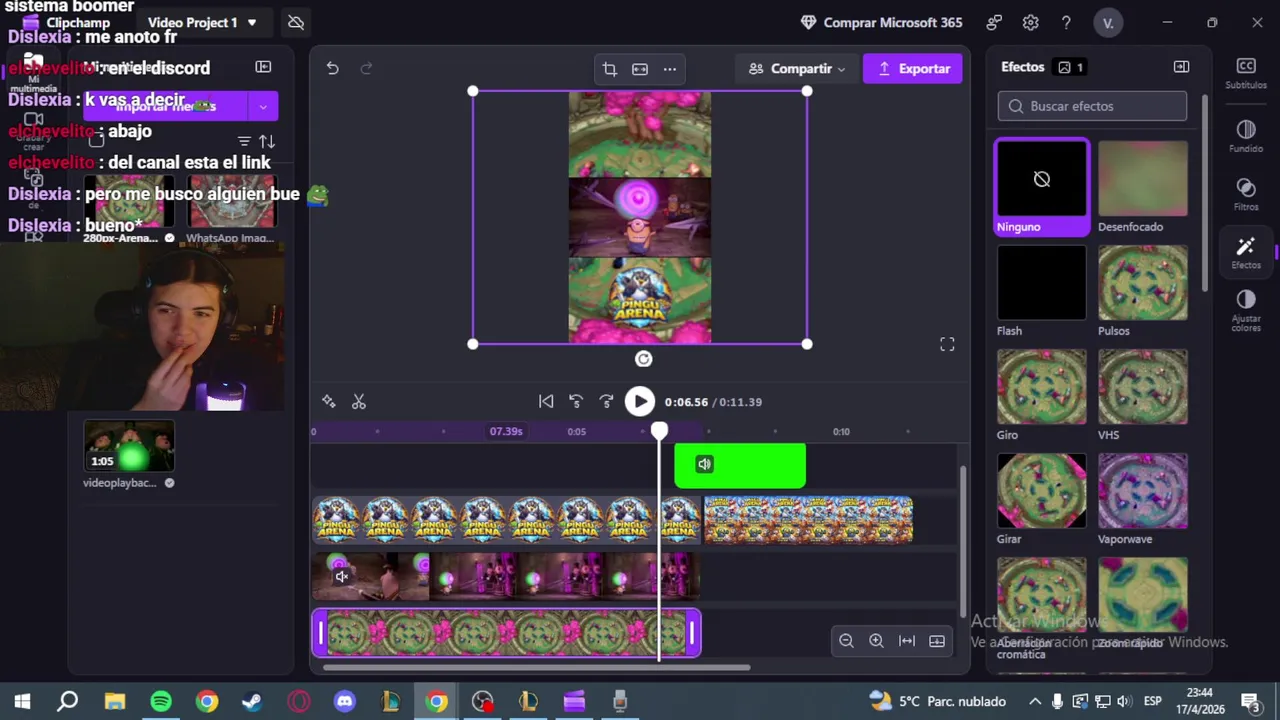Click the magic sparkle tool on timeline toolbar

click(328, 402)
